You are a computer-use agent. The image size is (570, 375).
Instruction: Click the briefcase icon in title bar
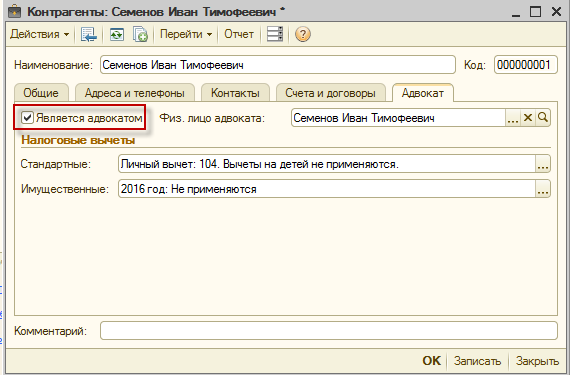(15, 11)
